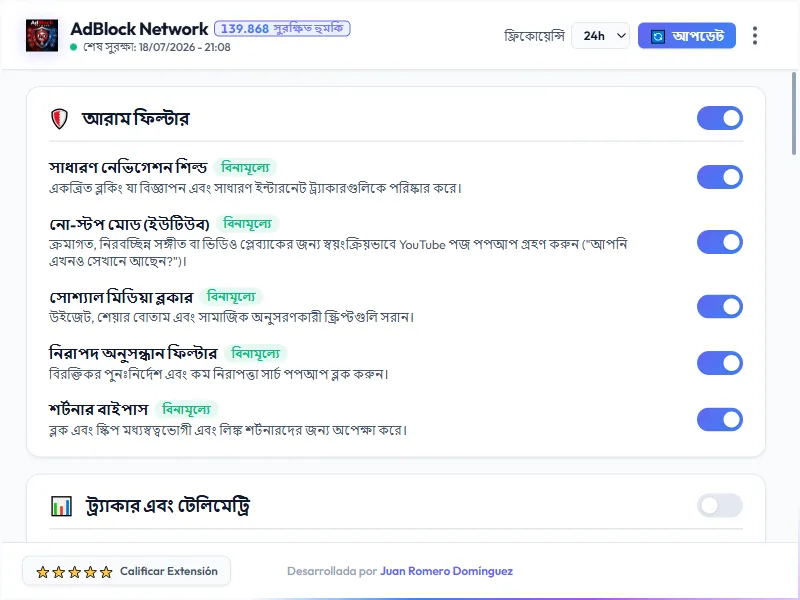Open the Juan Romero Domínguez link
800x600 pixels.
[x=446, y=571]
